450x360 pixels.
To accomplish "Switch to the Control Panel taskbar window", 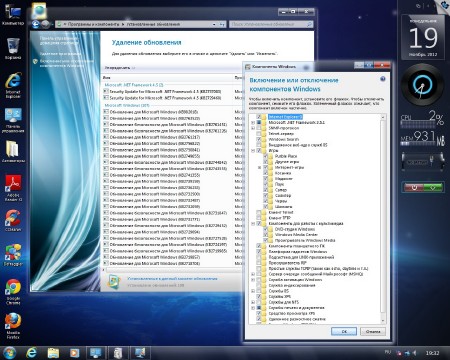I will coord(96,353).
